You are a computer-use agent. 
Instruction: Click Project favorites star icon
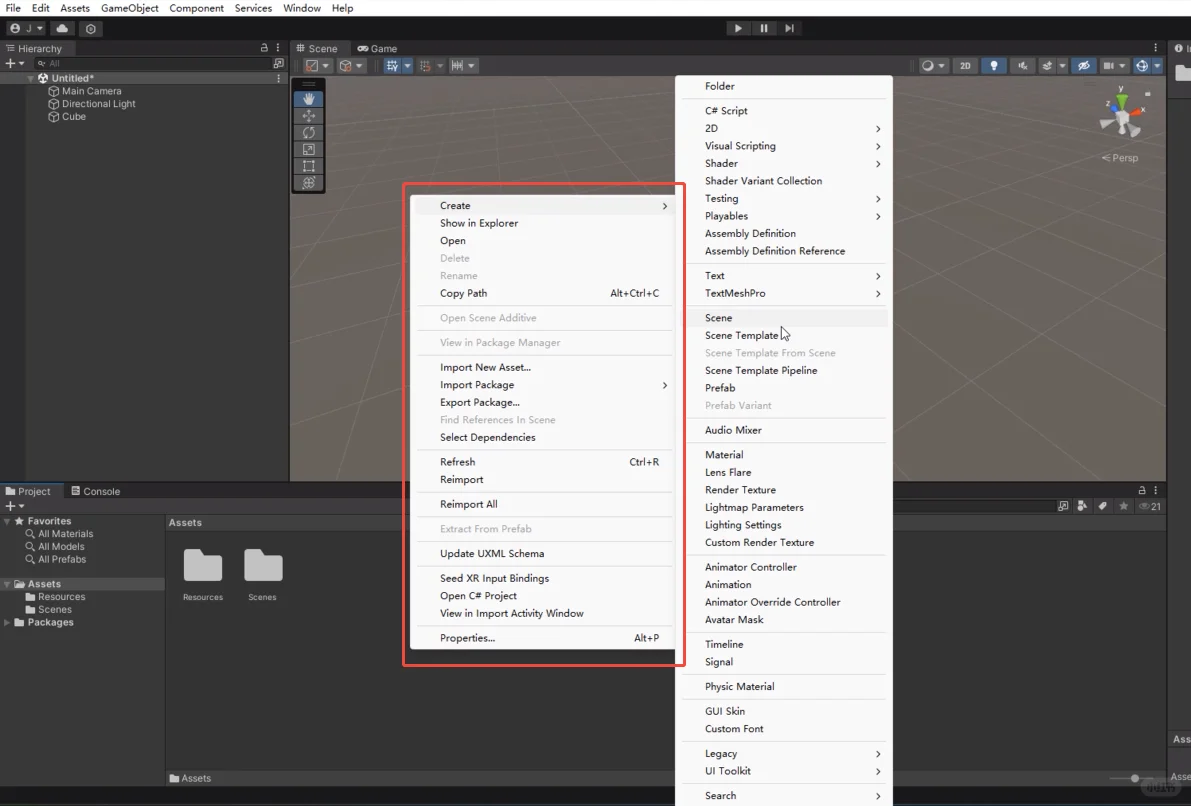(1123, 506)
